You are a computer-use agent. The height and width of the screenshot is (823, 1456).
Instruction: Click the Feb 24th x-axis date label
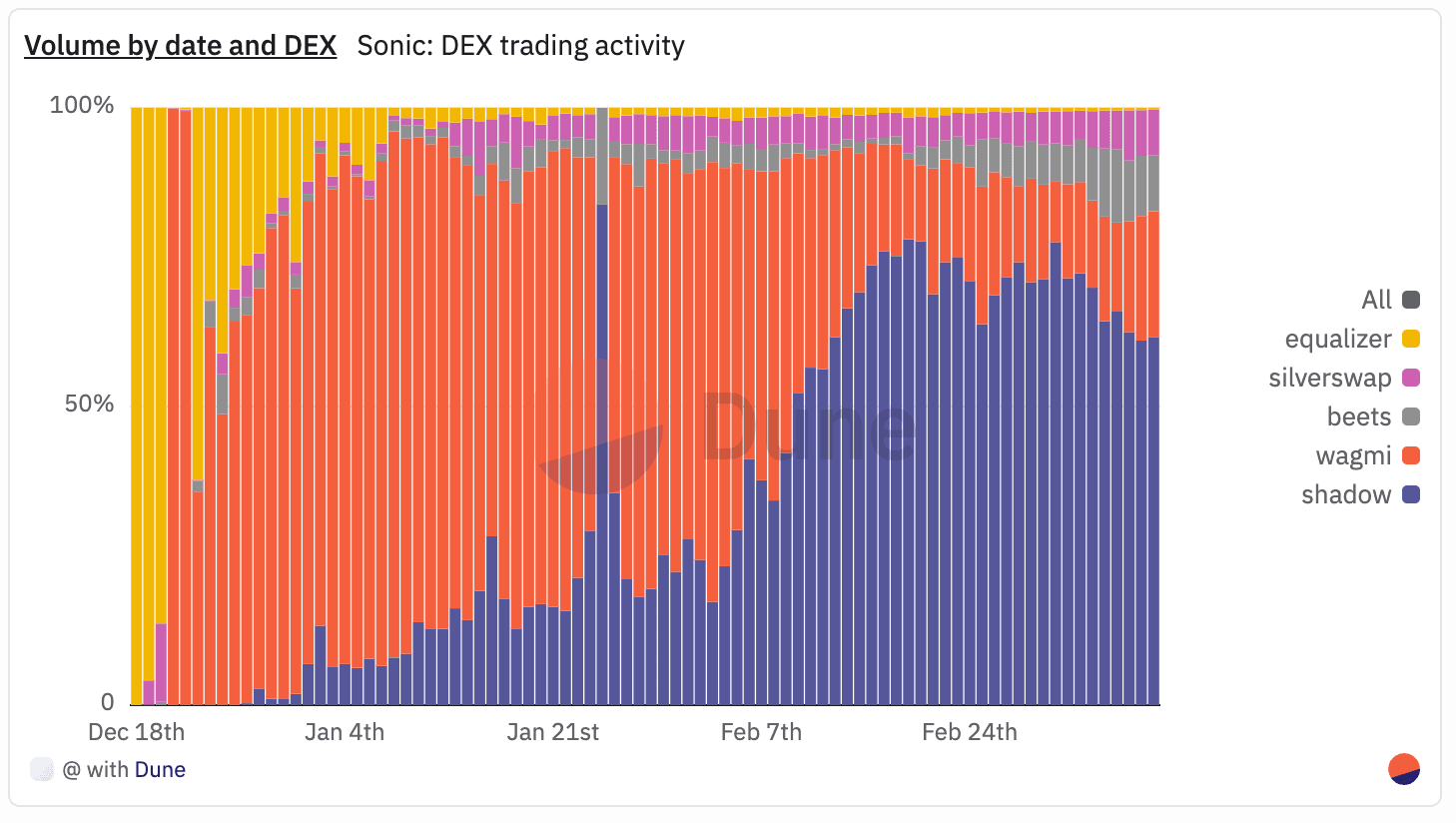pyautogui.click(x=969, y=732)
